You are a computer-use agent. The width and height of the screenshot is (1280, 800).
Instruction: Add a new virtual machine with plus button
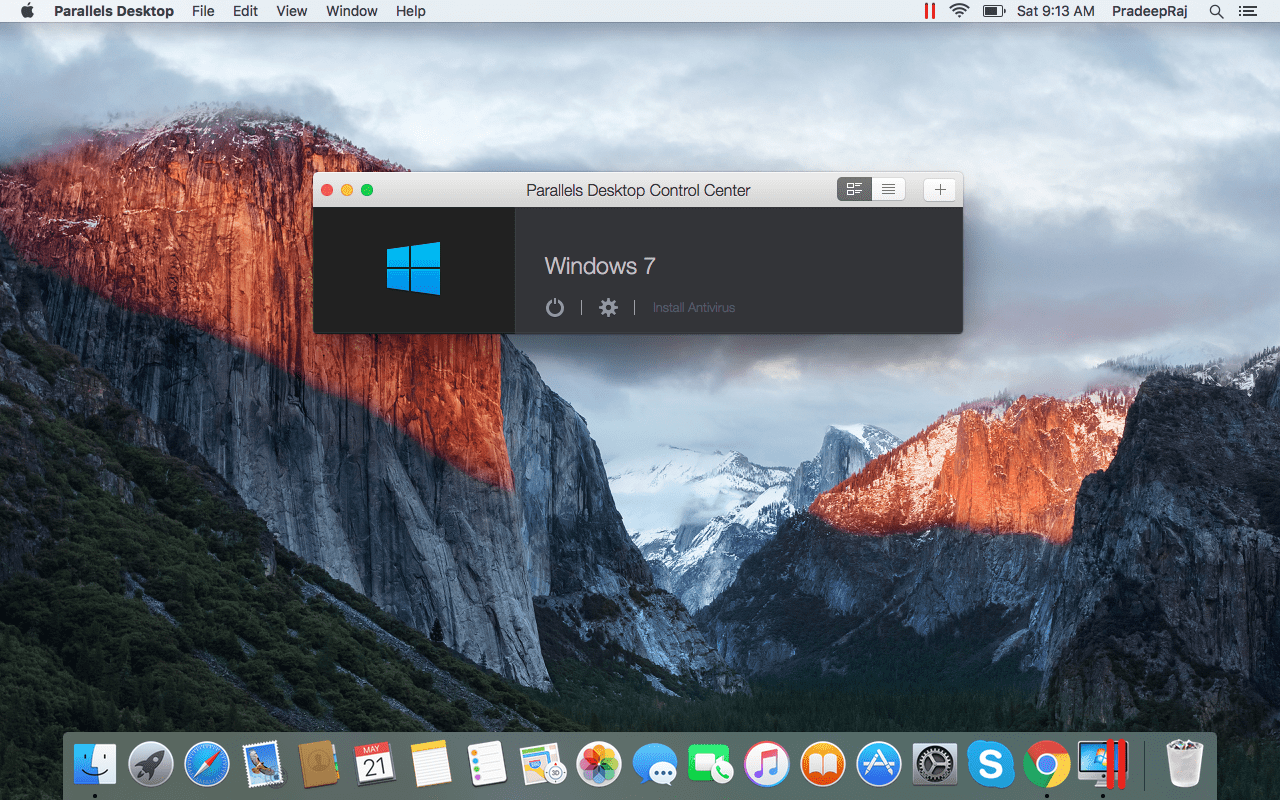tap(940, 189)
